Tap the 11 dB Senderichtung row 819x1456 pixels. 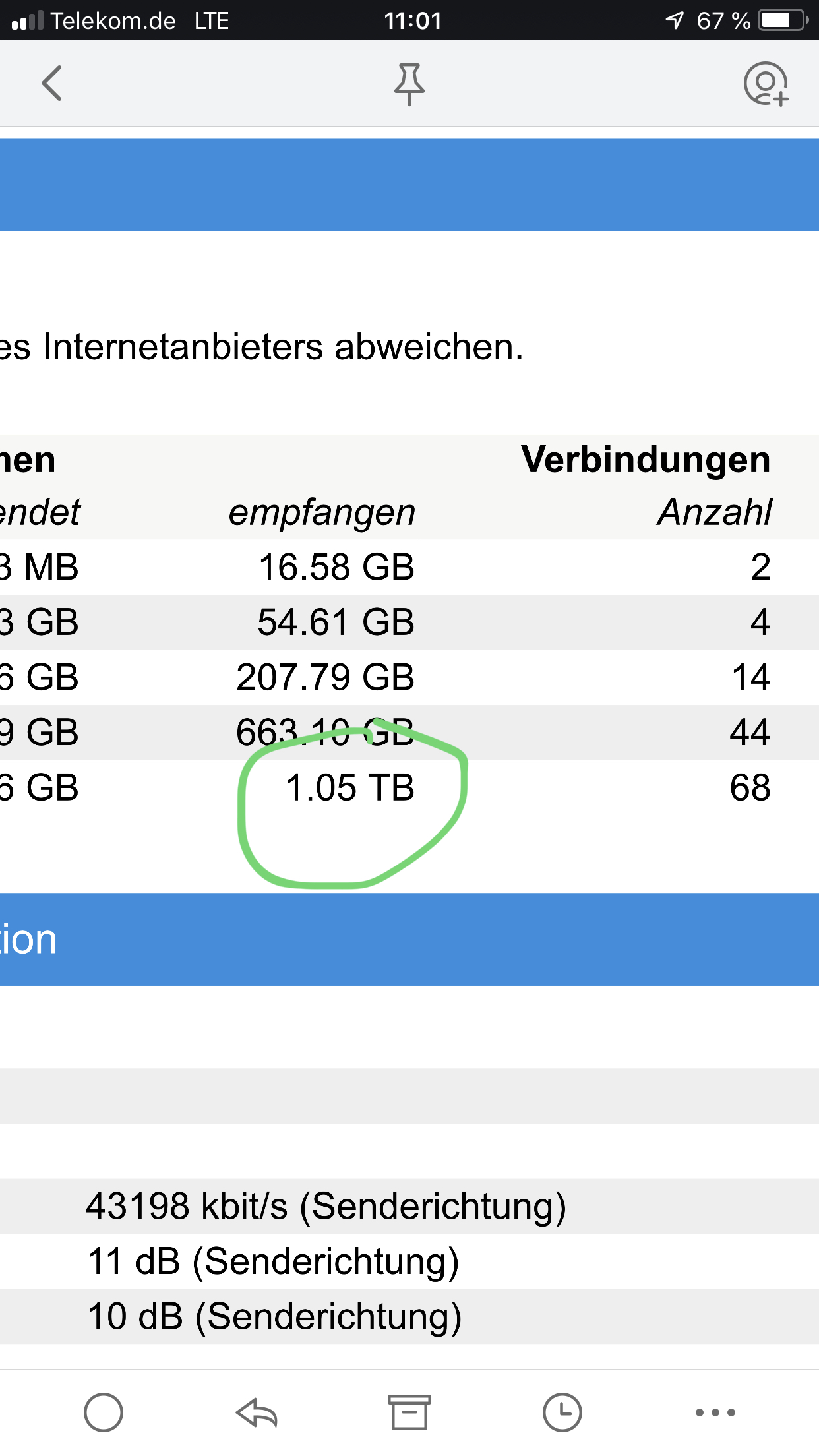pyautogui.click(x=273, y=1261)
